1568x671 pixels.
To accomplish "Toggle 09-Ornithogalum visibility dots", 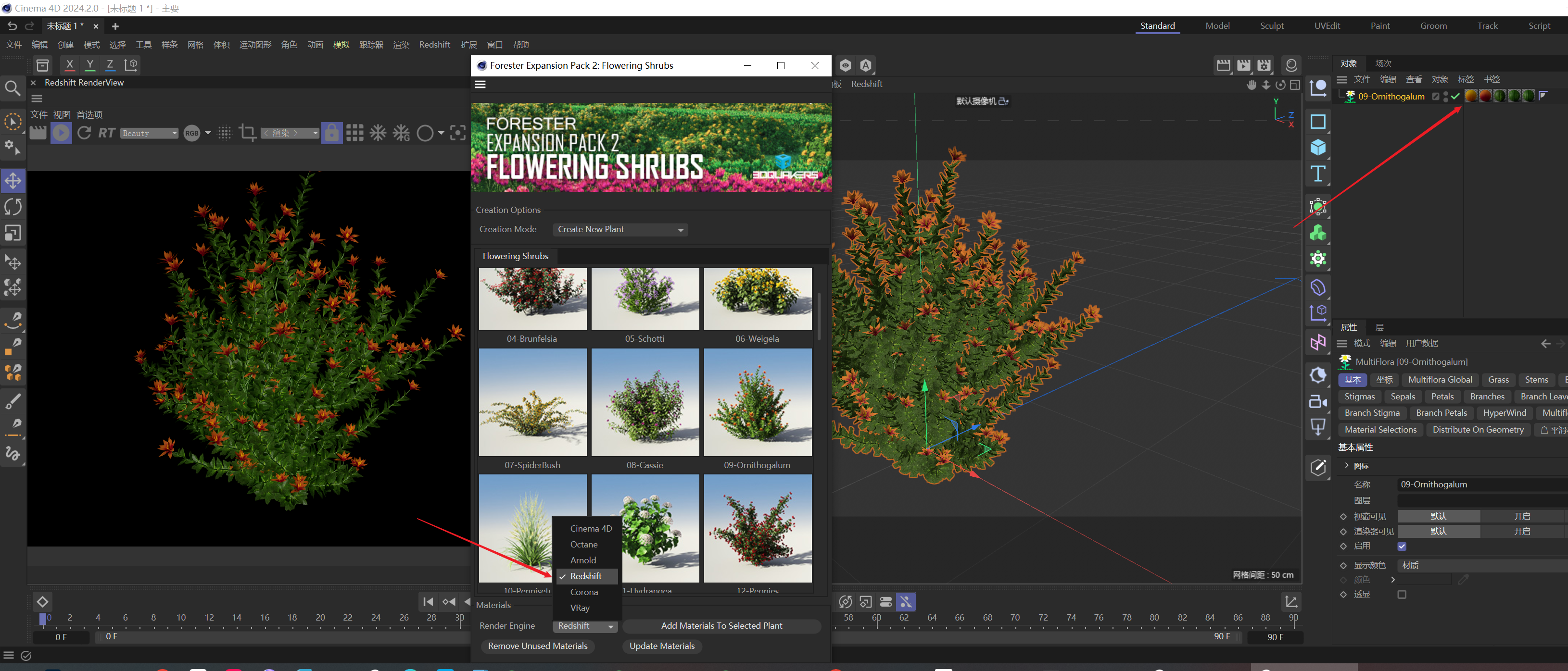I will (1446, 97).
